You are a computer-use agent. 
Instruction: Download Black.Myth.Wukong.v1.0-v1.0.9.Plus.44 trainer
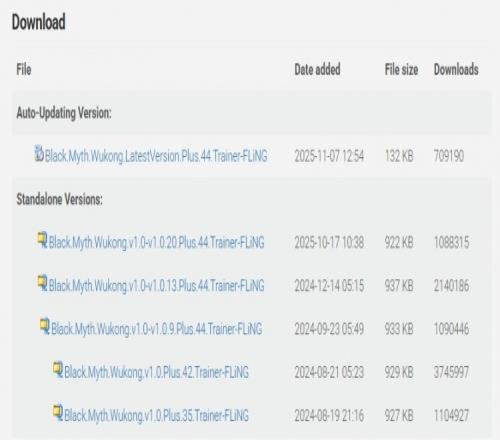pos(157,329)
